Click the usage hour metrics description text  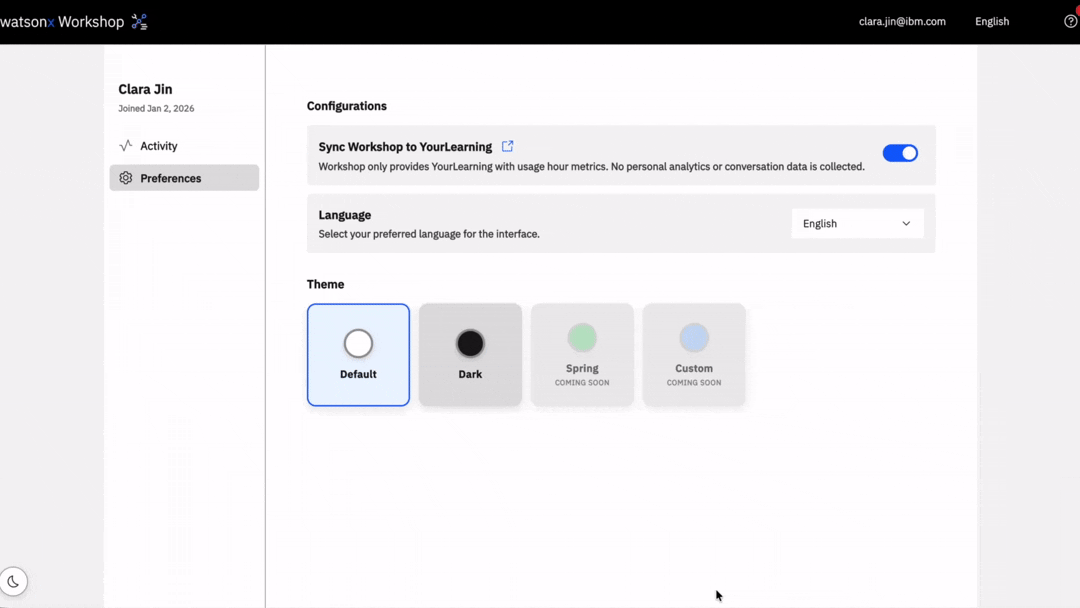[x=591, y=167]
